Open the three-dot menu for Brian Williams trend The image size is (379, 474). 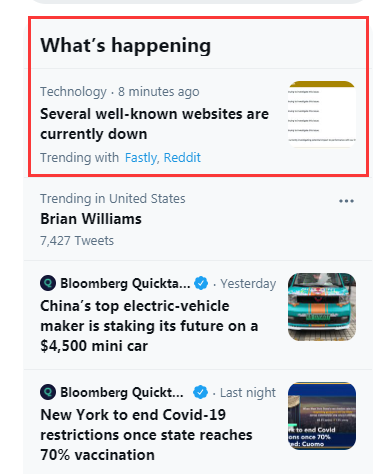(346, 201)
